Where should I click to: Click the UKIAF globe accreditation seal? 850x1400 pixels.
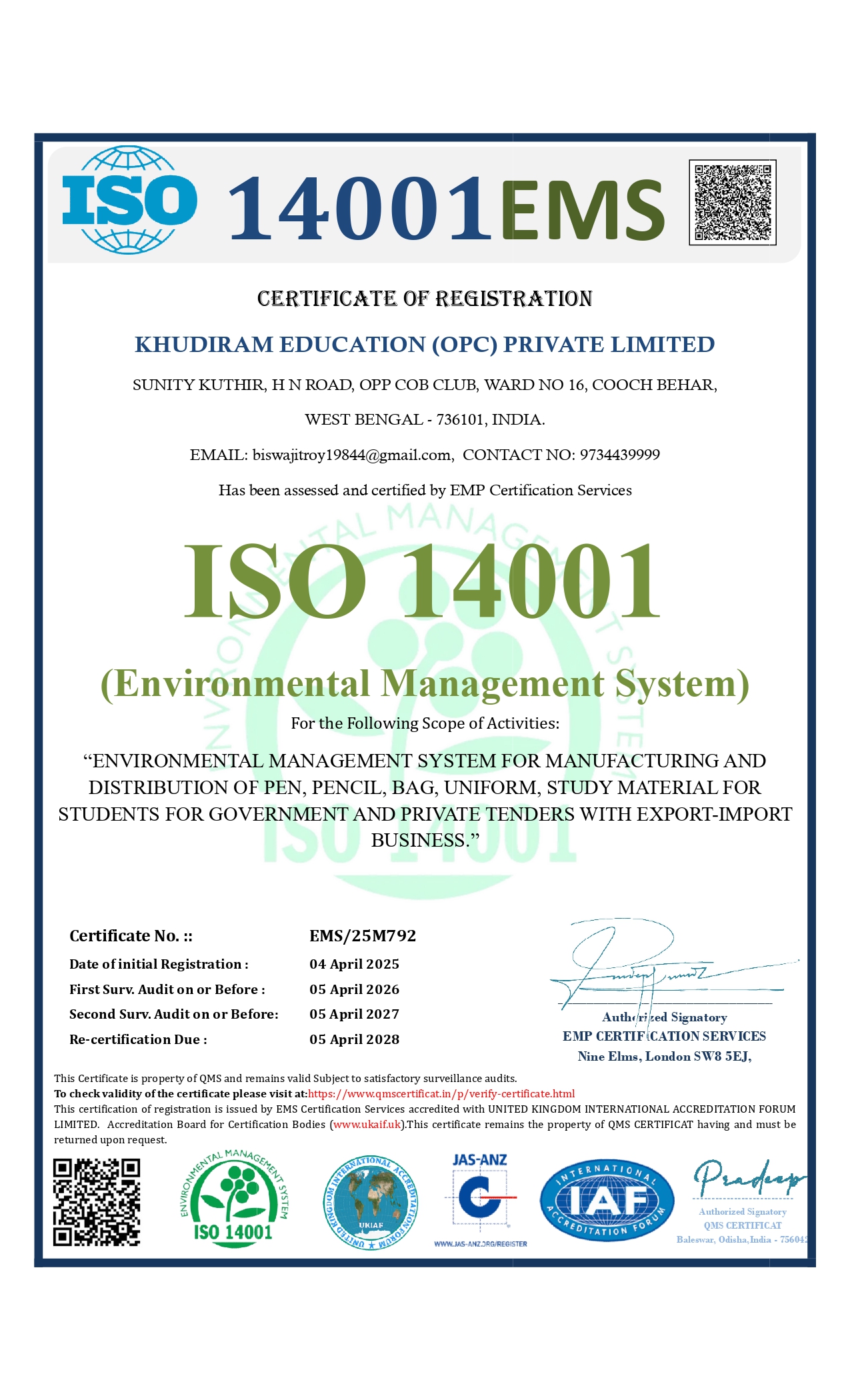(x=371, y=1203)
